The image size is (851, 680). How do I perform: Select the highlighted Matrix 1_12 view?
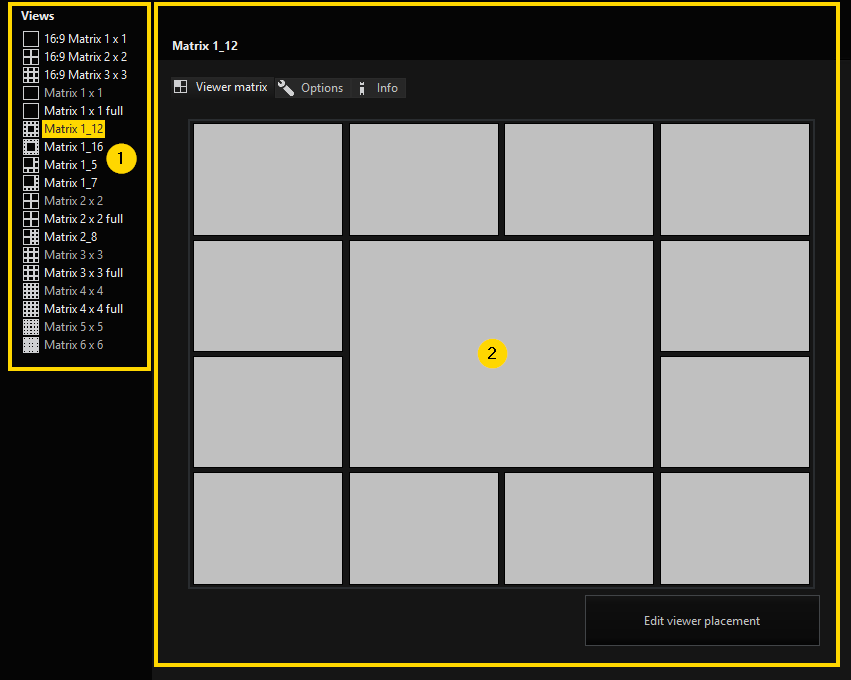74,129
